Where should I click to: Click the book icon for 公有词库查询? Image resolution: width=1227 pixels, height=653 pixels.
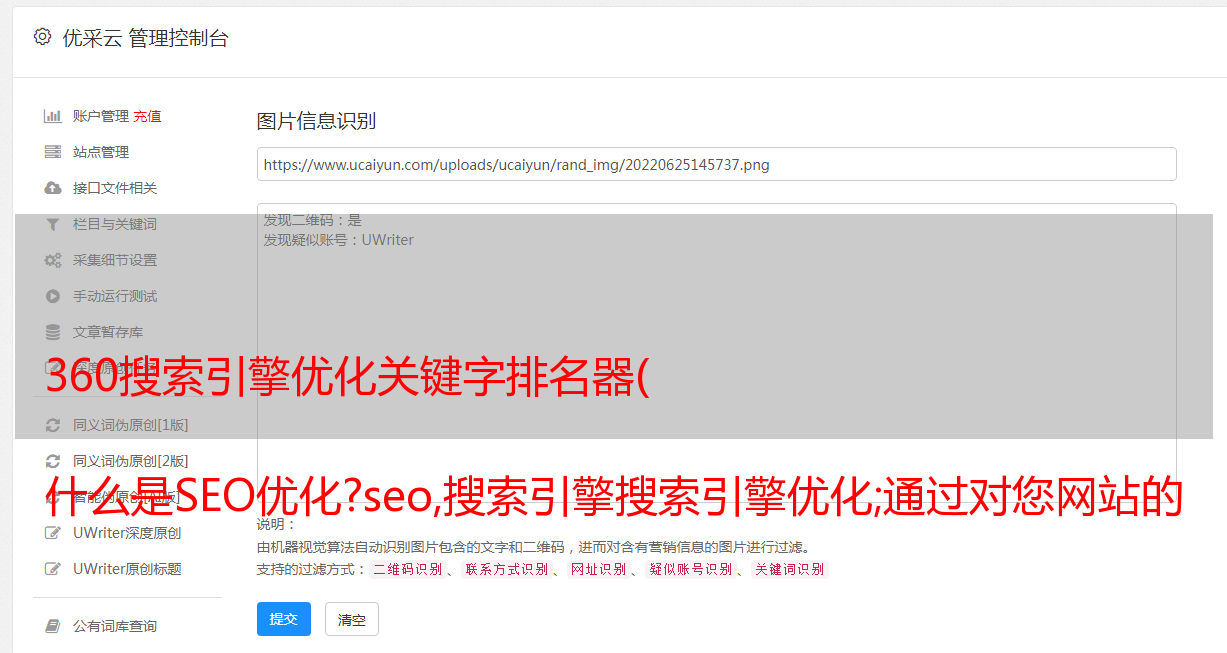coord(53,626)
